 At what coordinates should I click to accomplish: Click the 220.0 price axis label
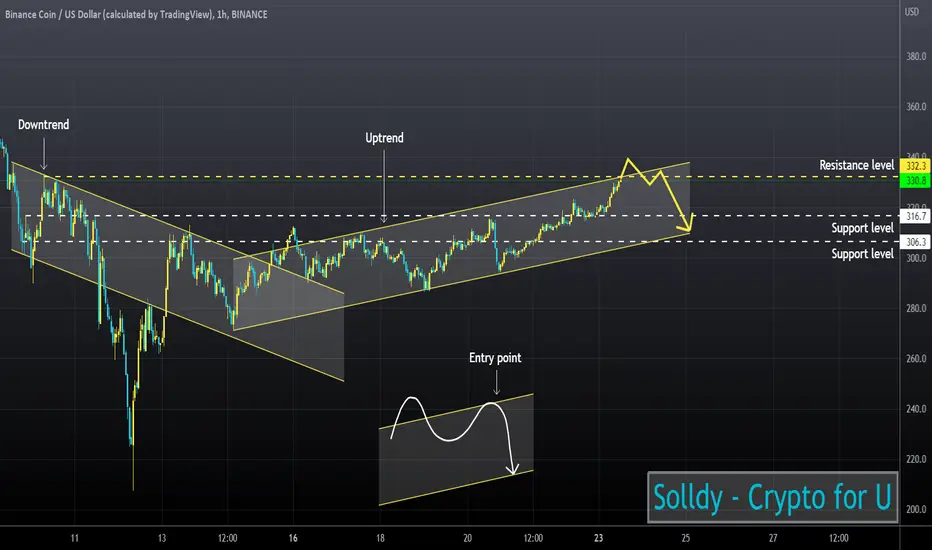[x=916, y=459]
